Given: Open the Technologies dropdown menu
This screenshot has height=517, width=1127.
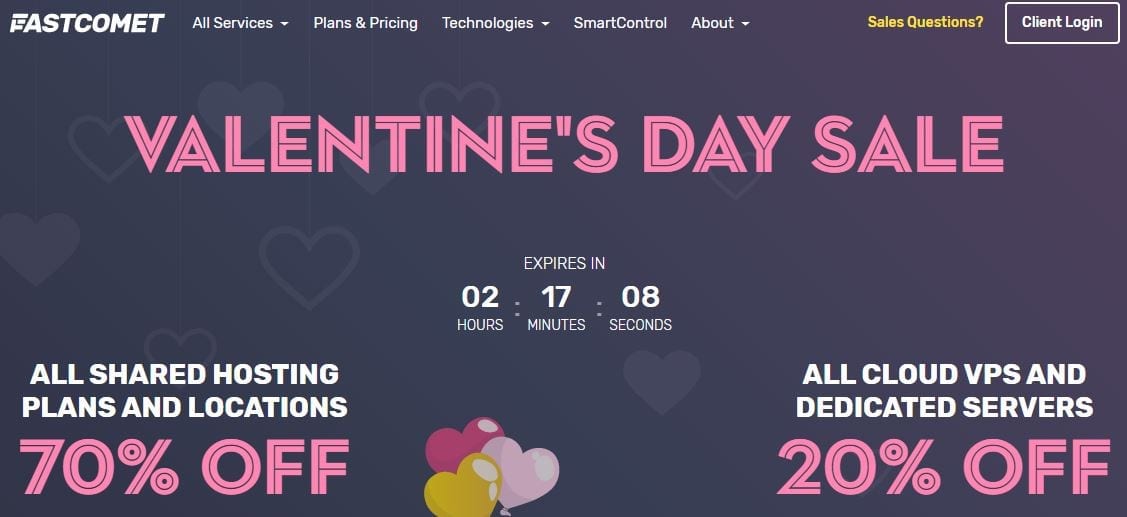Looking at the screenshot, I should (x=496, y=23).
